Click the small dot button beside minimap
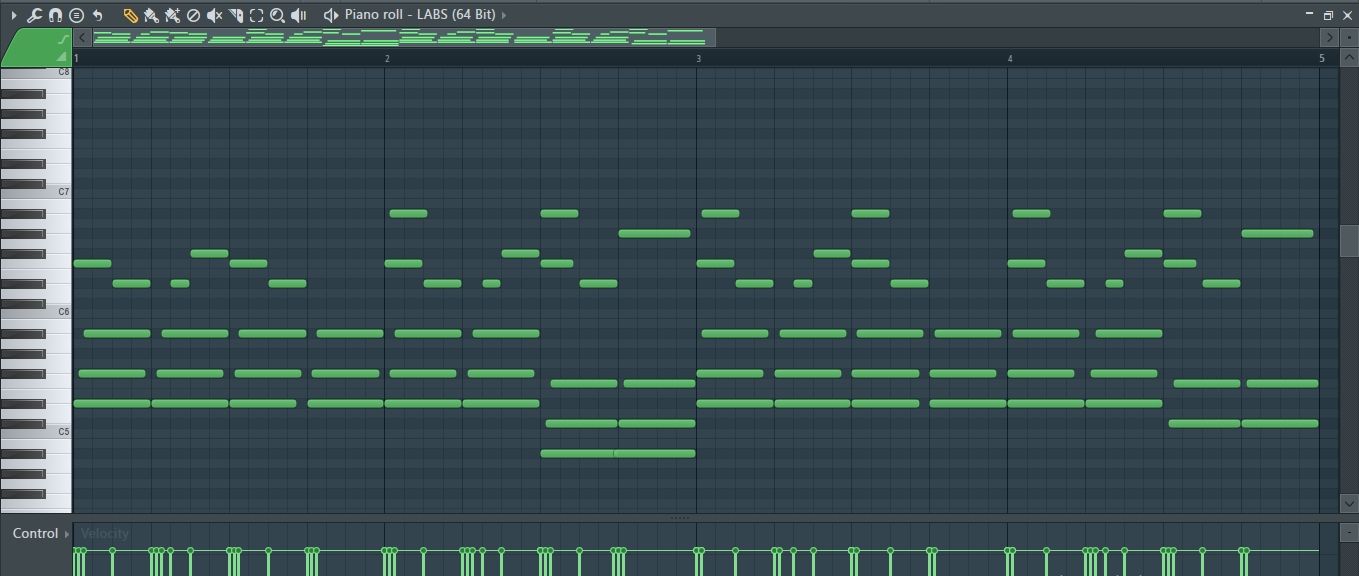Image resolution: width=1359 pixels, height=576 pixels. pos(1348,38)
